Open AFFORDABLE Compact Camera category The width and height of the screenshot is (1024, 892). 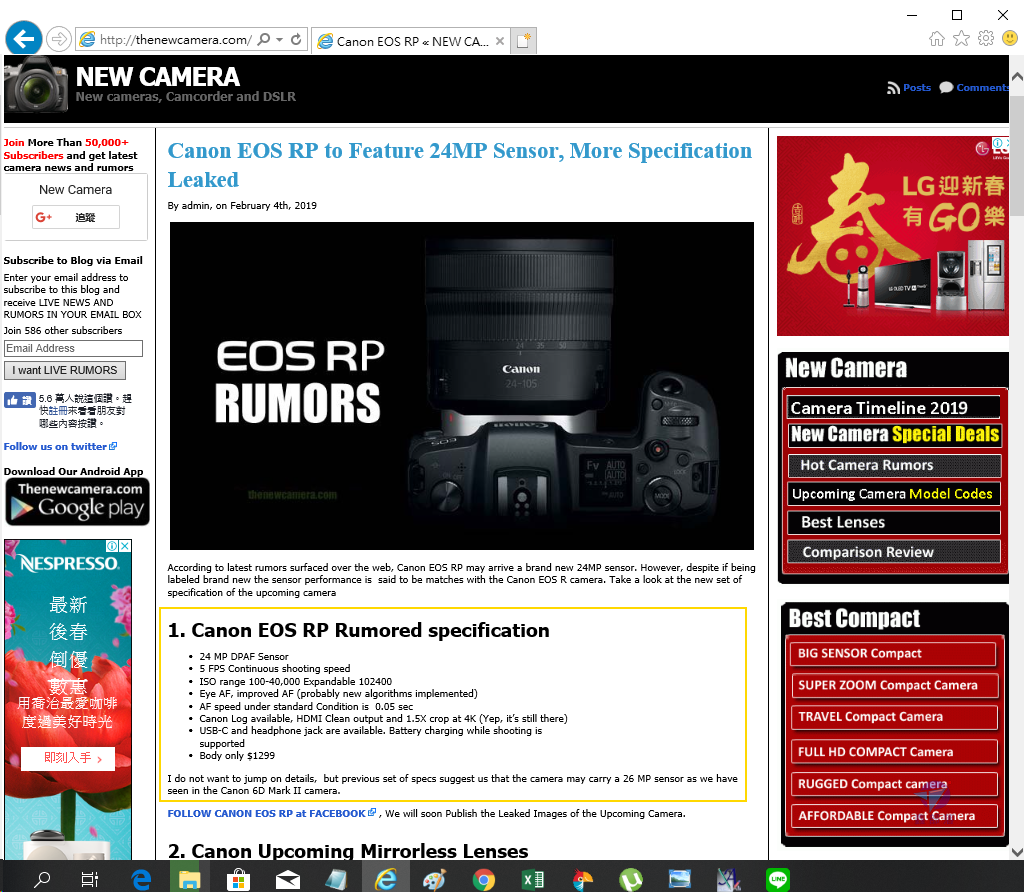[x=893, y=816]
